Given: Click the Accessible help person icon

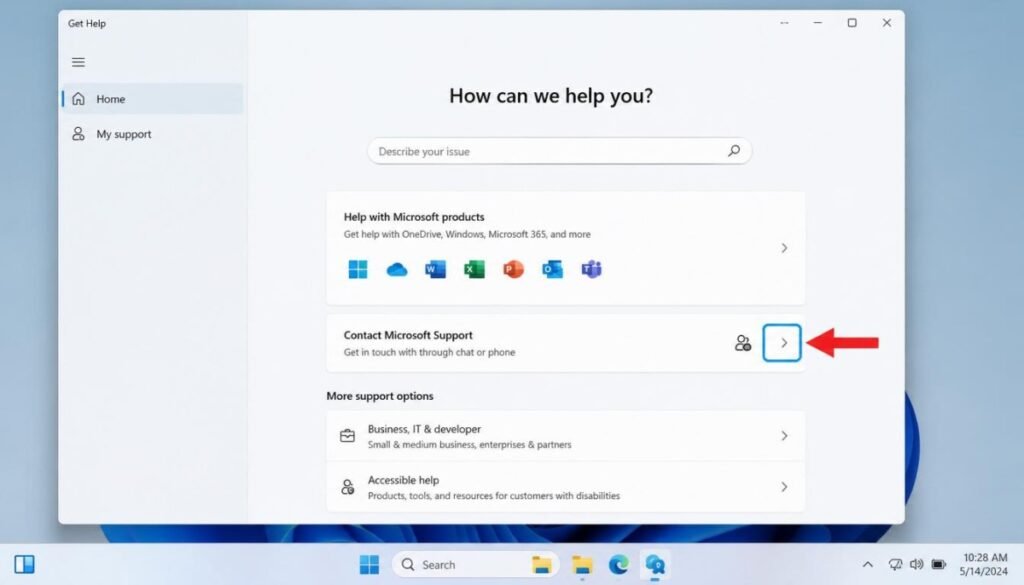Looking at the screenshot, I should pyautogui.click(x=347, y=487).
